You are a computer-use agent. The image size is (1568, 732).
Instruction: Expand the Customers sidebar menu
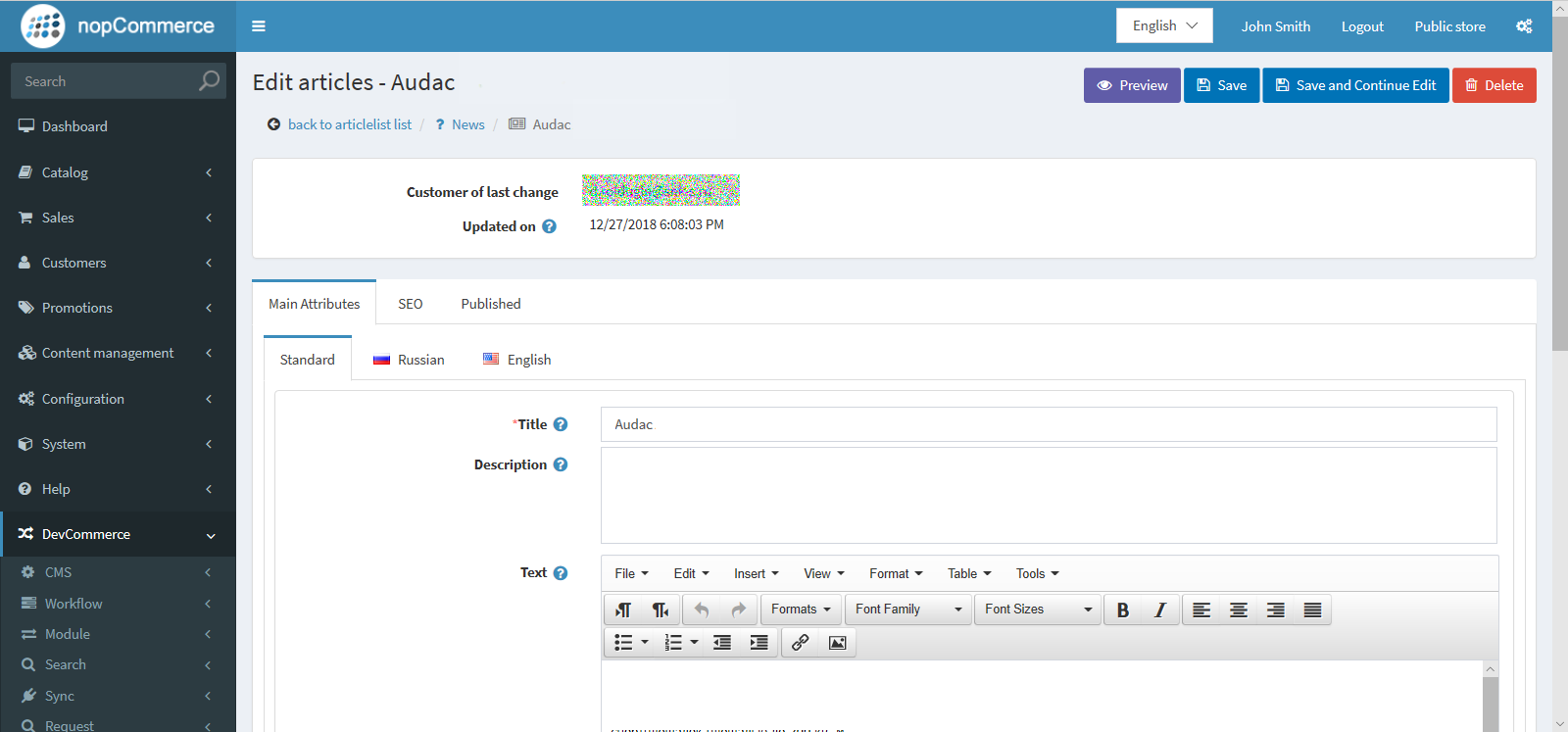tap(118, 263)
